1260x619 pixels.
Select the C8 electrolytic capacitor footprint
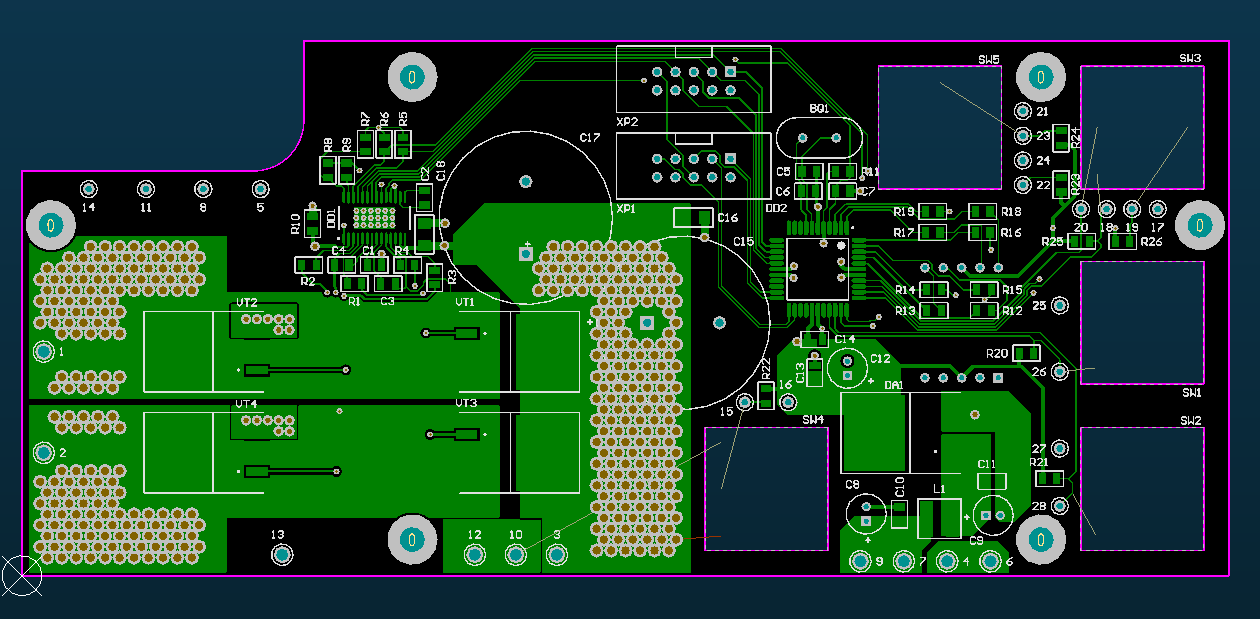(865, 514)
